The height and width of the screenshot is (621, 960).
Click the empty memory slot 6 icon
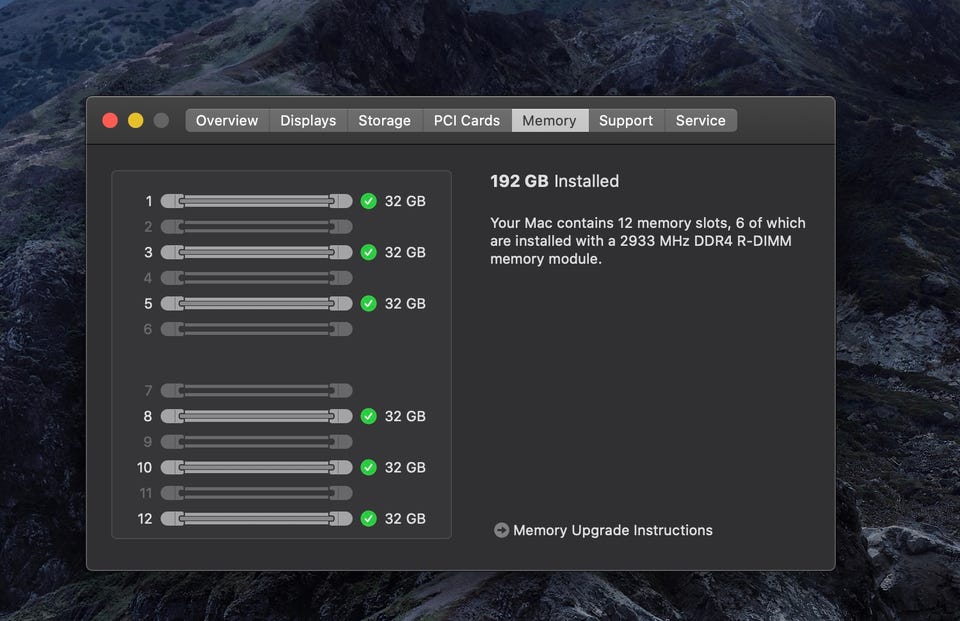(x=256, y=329)
